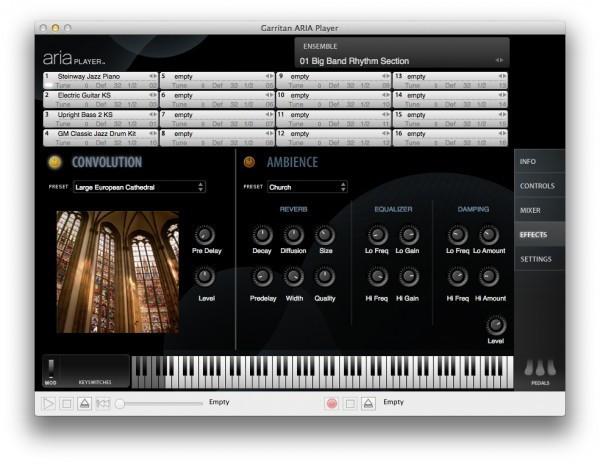Click the Keyswitches display area

tap(95, 370)
